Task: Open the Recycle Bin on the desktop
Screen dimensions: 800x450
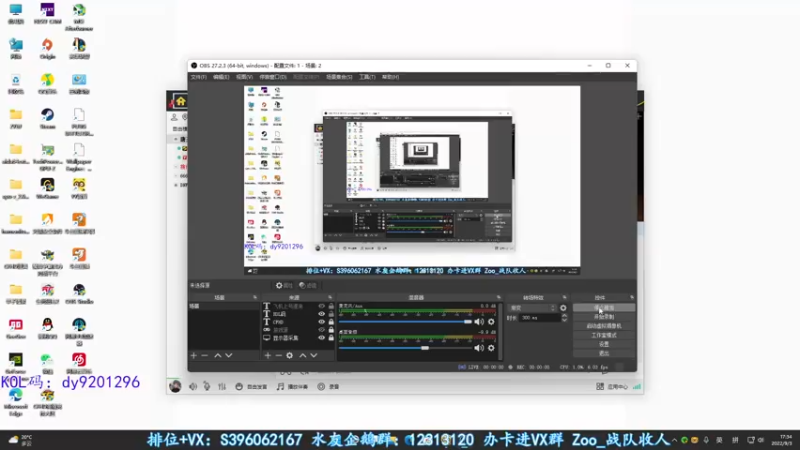Action: 16,84
